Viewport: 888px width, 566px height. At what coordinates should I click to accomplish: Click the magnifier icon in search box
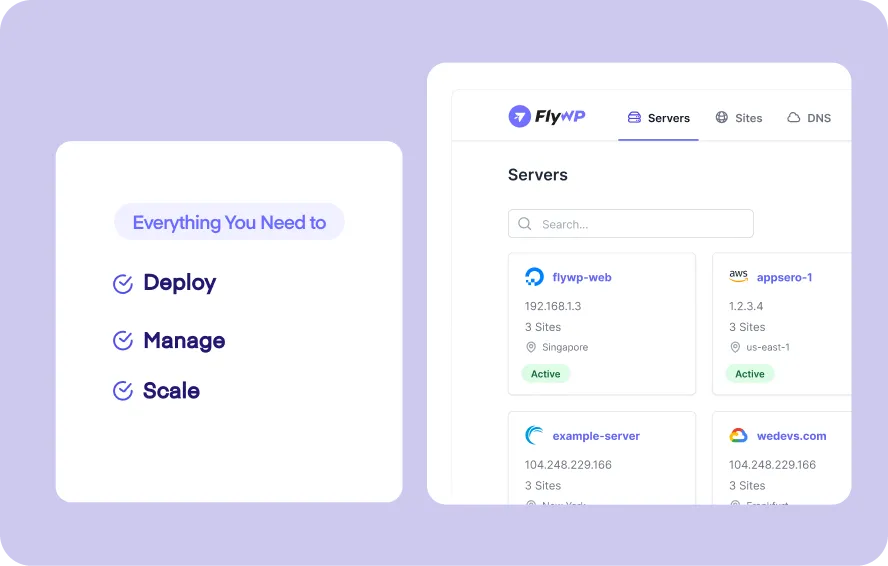tap(525, 224)
